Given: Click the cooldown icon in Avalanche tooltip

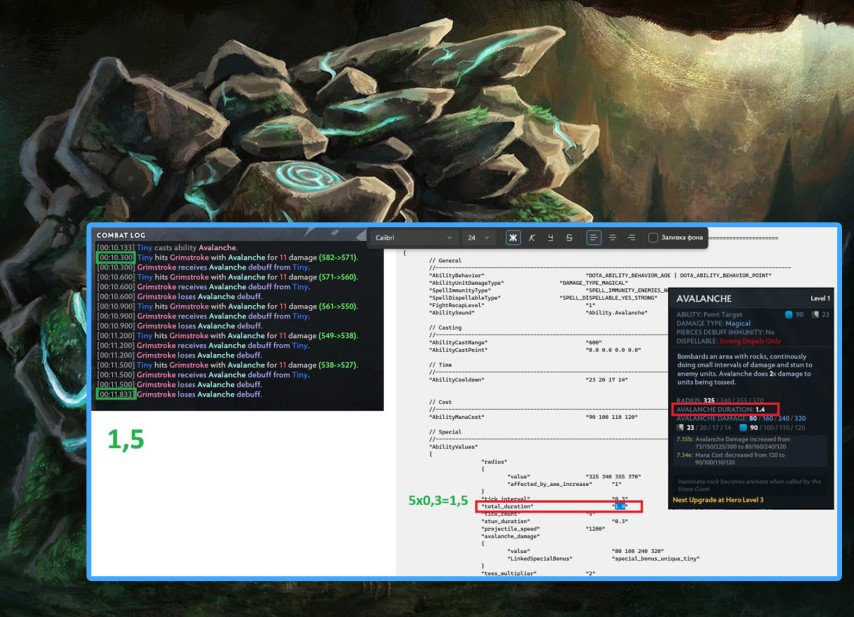Looking at the screenshot, I should click(x=816, y=316).
